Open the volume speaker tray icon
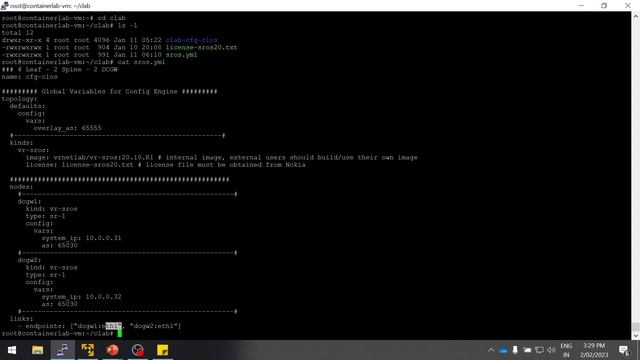 (x=551, y=350)
